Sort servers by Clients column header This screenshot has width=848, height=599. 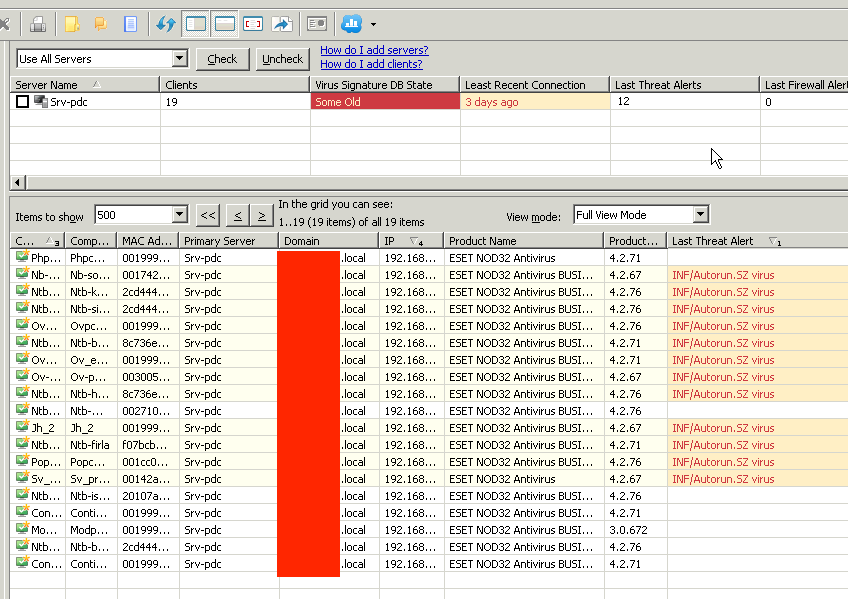click(235, 85)
